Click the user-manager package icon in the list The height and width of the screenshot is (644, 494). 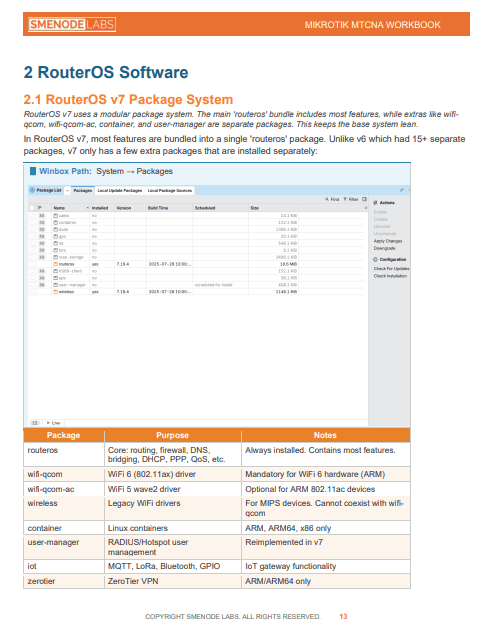[x=55, y=285]
